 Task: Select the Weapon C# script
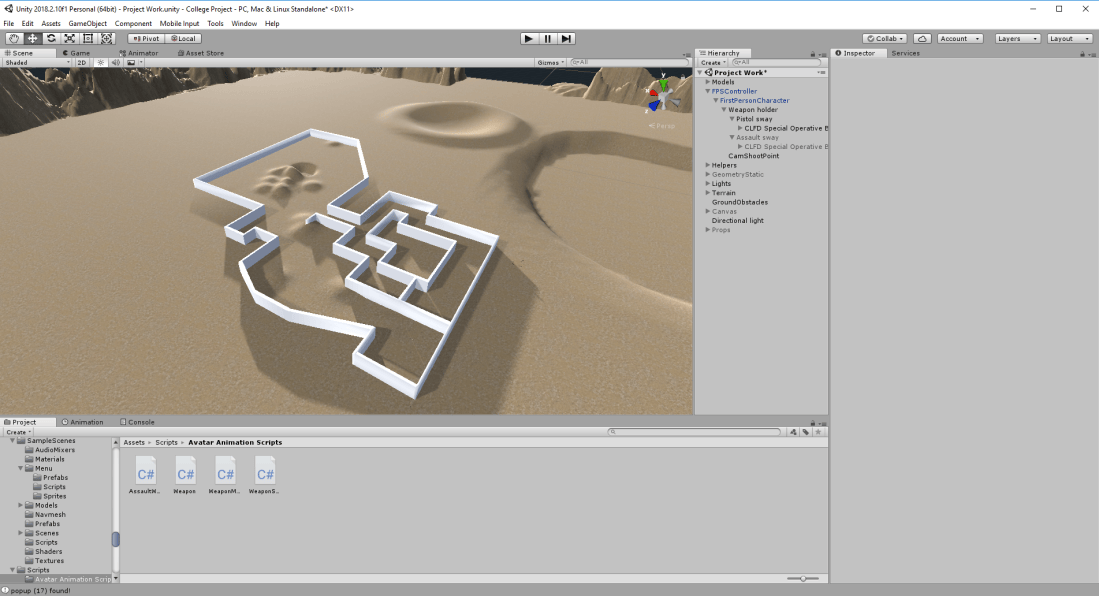185,476
